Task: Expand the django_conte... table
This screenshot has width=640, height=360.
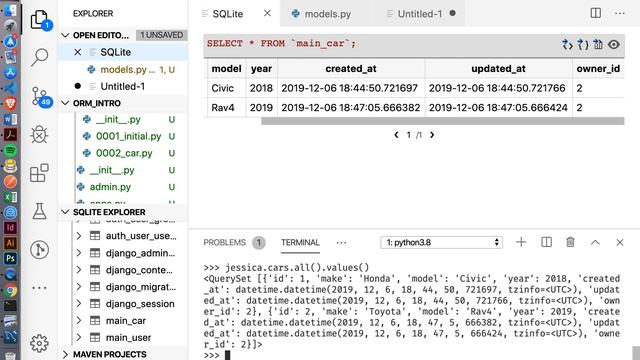Action: tap(79, 270)
